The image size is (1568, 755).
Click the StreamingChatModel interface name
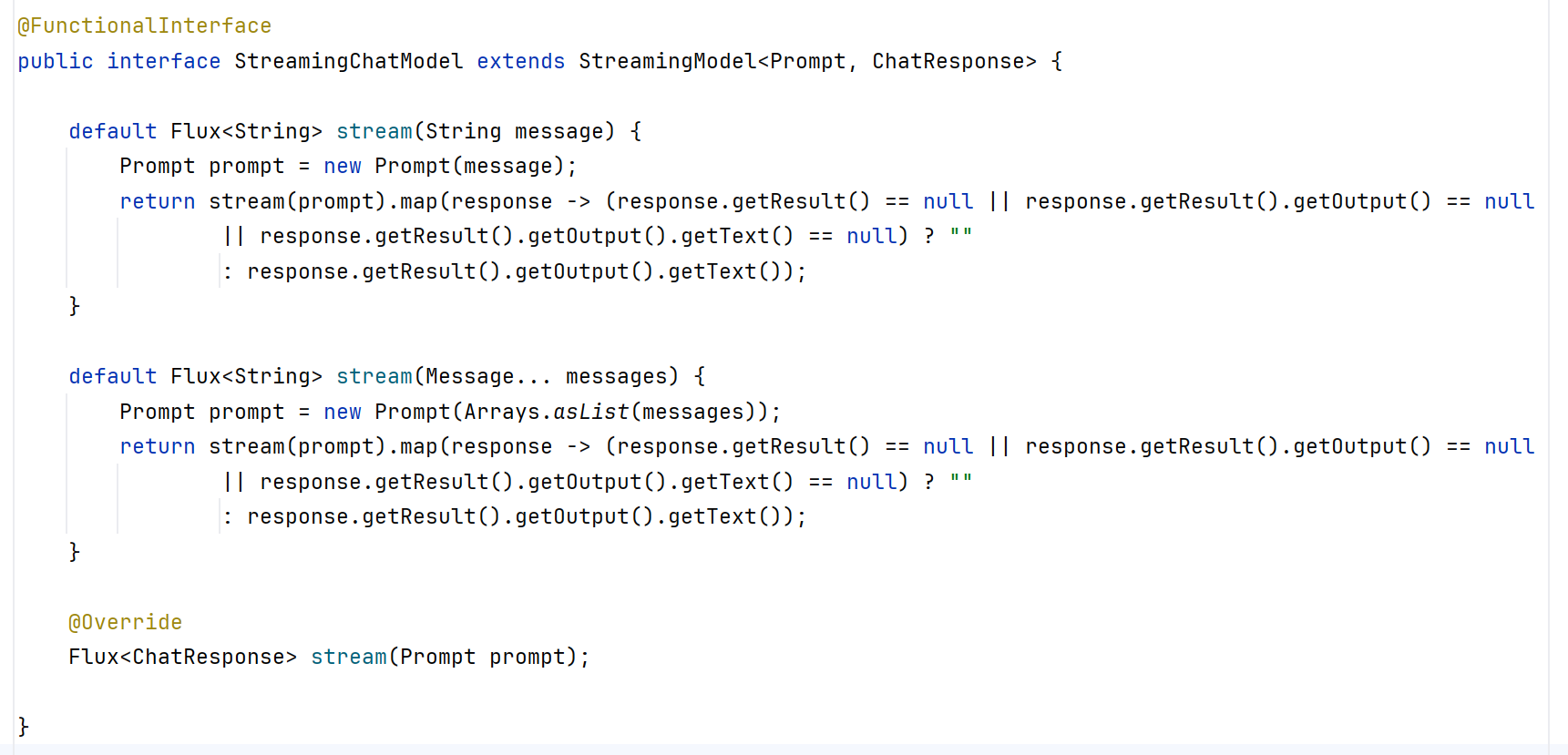(x=348, y=61)
